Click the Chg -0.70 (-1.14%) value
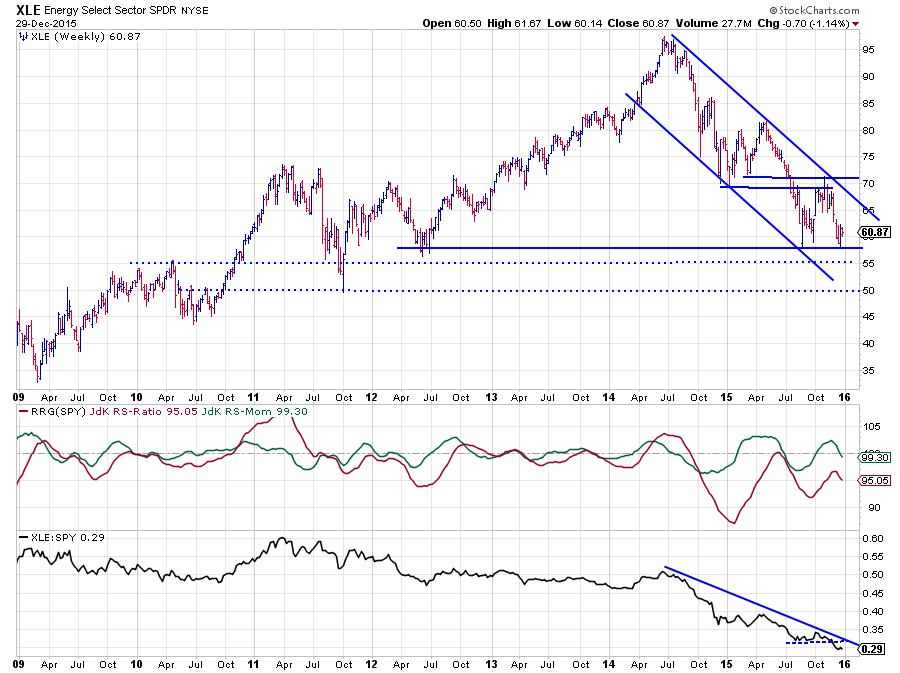Viewport: 900px width, 673px height. (x=803, y=24)
